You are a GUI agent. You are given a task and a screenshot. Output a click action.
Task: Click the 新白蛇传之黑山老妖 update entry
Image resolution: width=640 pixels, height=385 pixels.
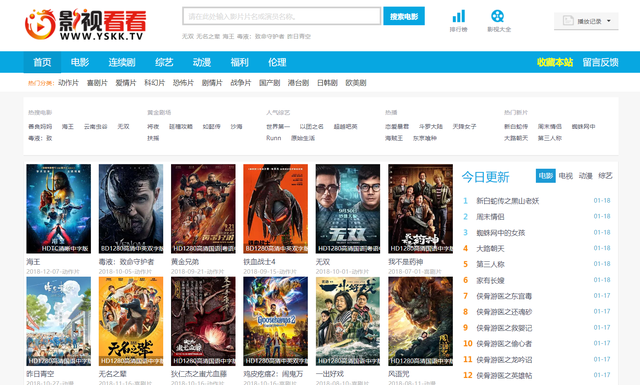coord(508,201)
